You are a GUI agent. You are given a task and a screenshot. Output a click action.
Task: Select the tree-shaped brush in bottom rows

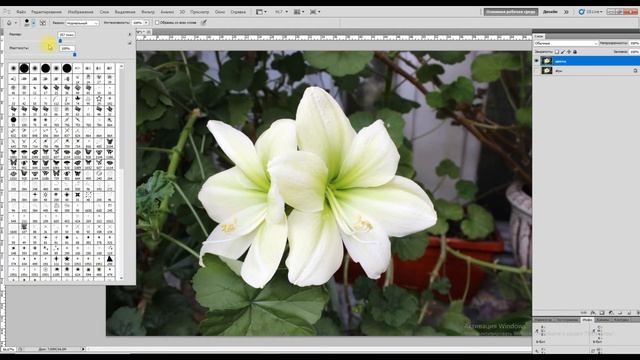[x=109, y=259]
